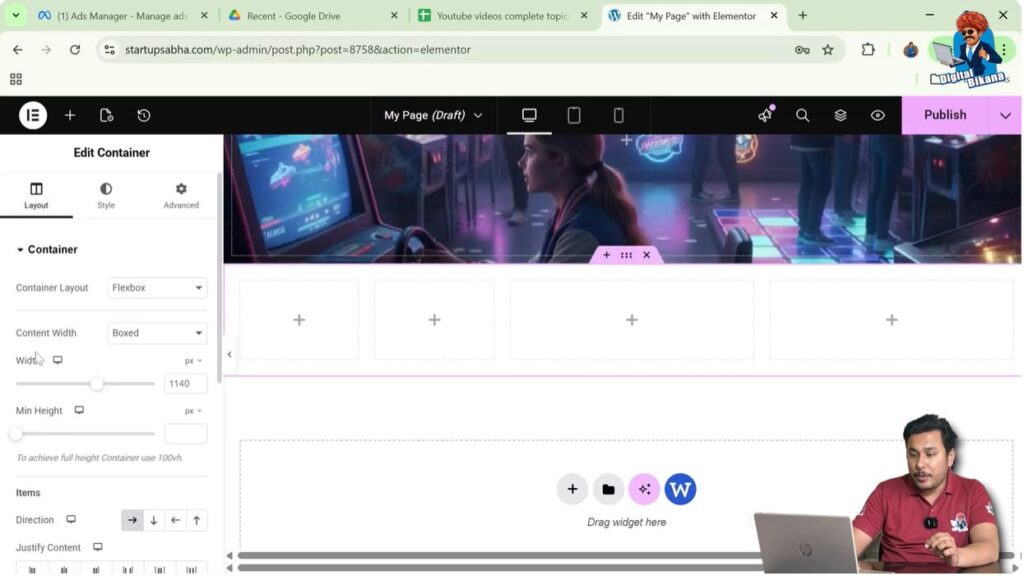Collapse the Container section

tap(47, 249)
